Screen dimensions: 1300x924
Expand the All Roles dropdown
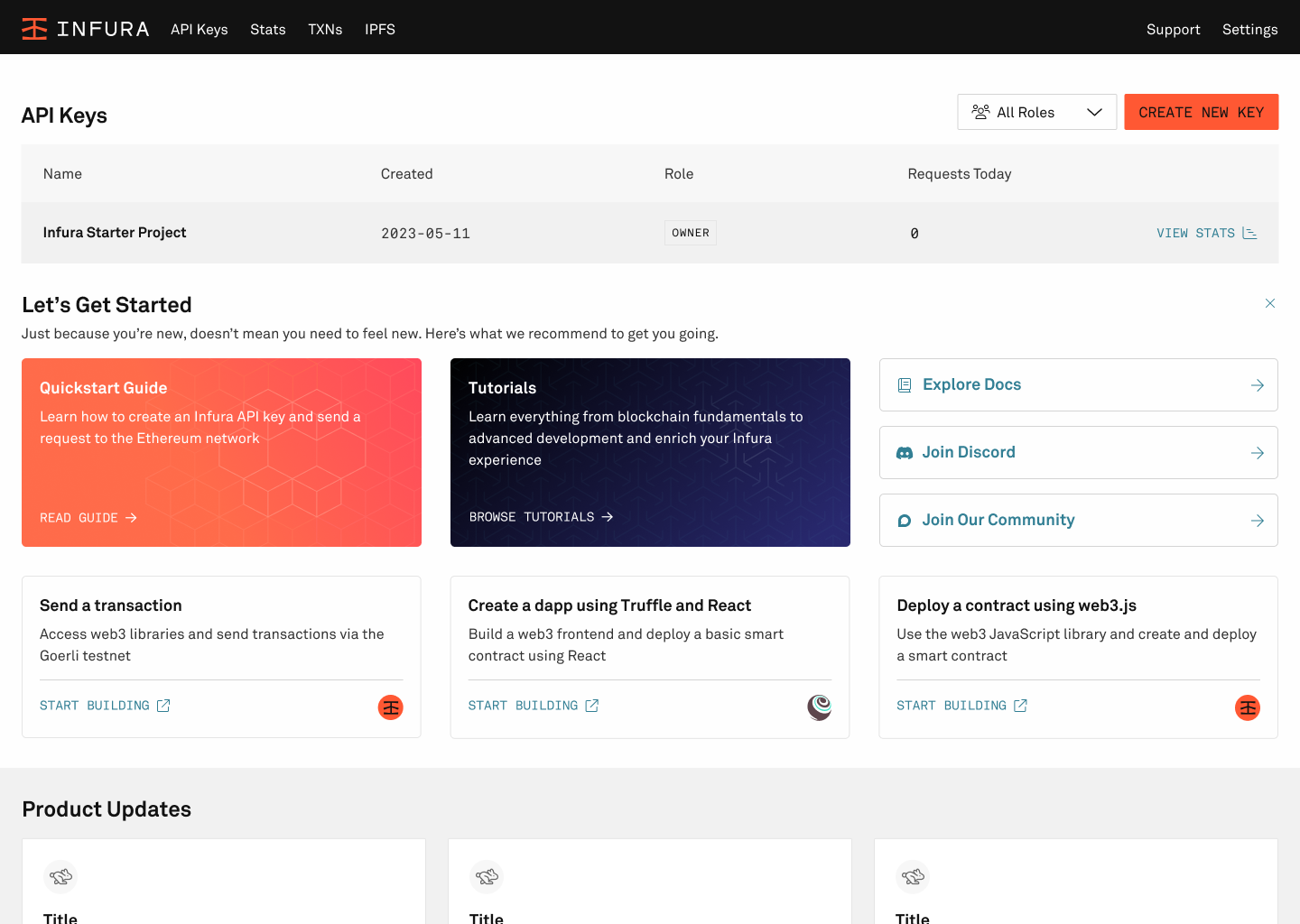click(1037, 112)
